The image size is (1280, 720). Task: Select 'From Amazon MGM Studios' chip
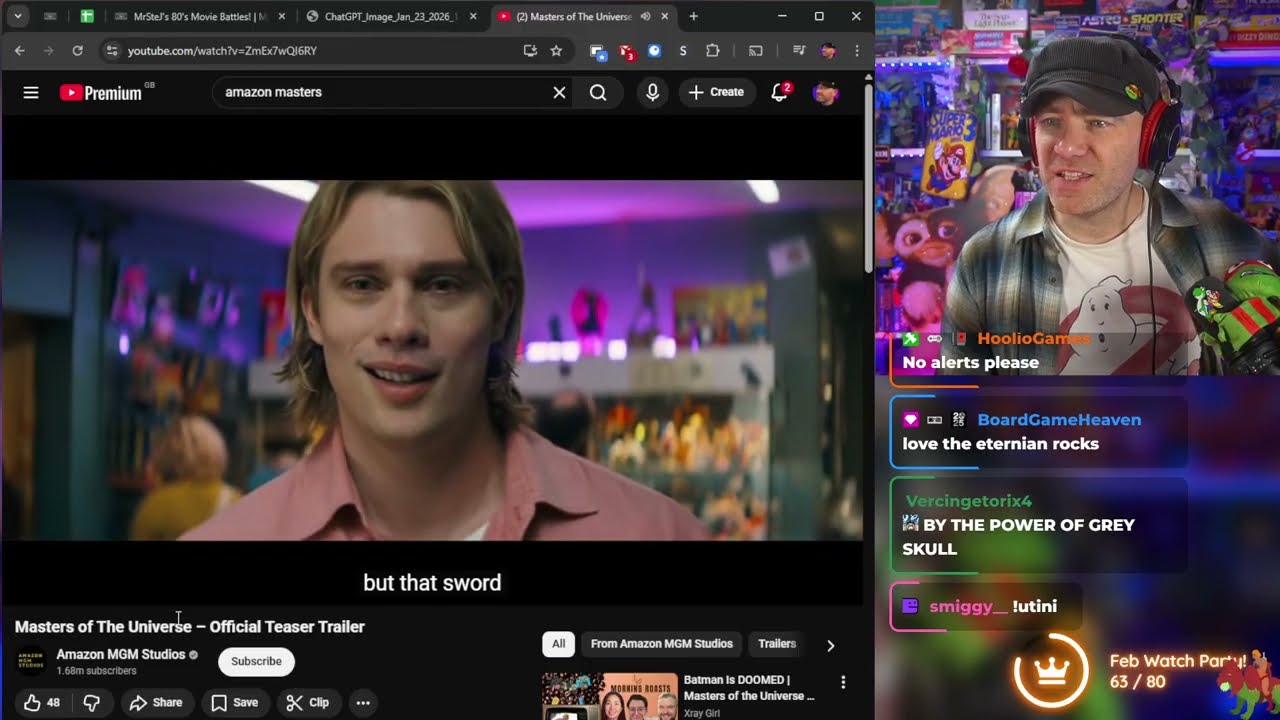tap(661, 644)
